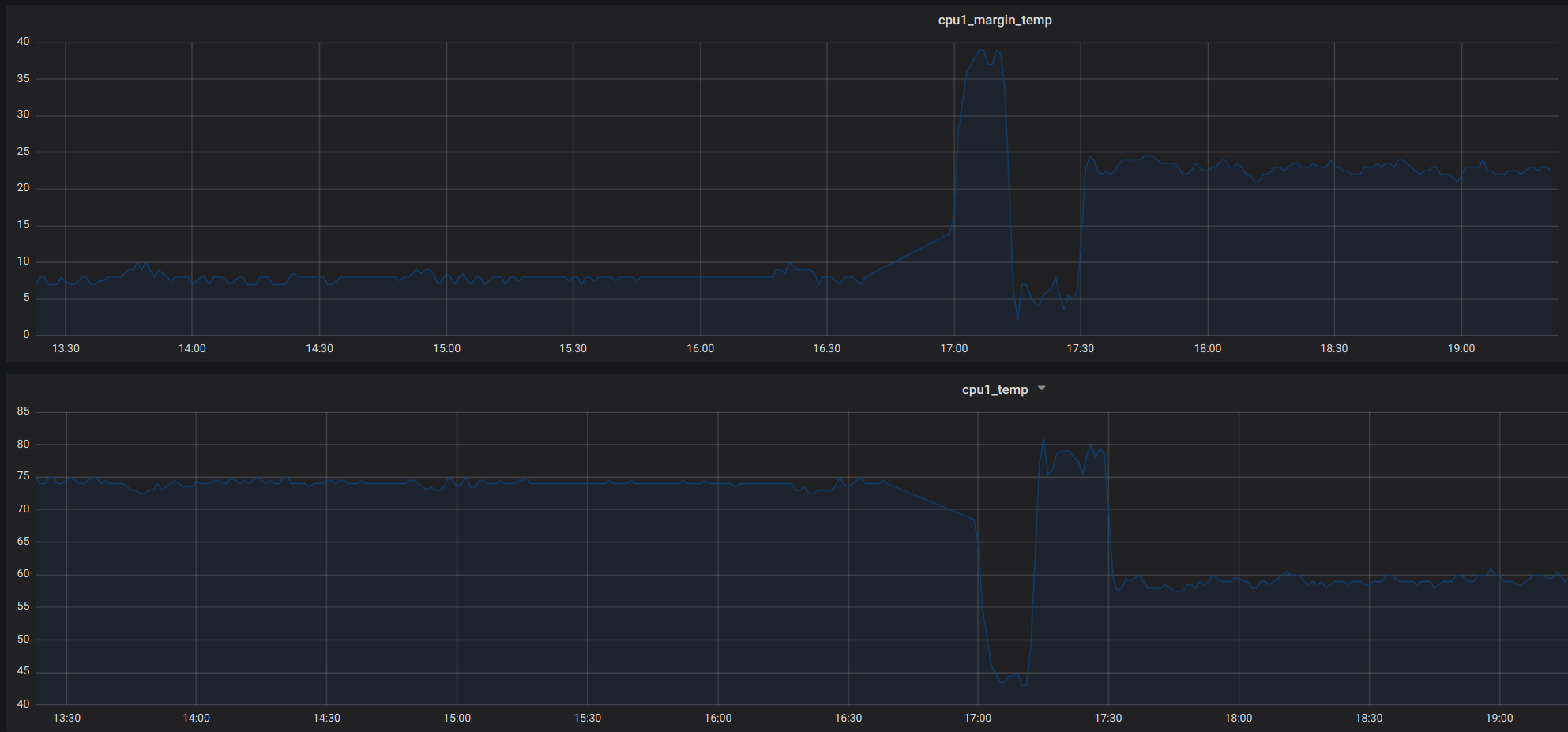The width and height of the screenshot is (1568, 732).
Task: Click the 25 y-axis label in cpu1_margin_temp
Action: (x=23, y=151)
